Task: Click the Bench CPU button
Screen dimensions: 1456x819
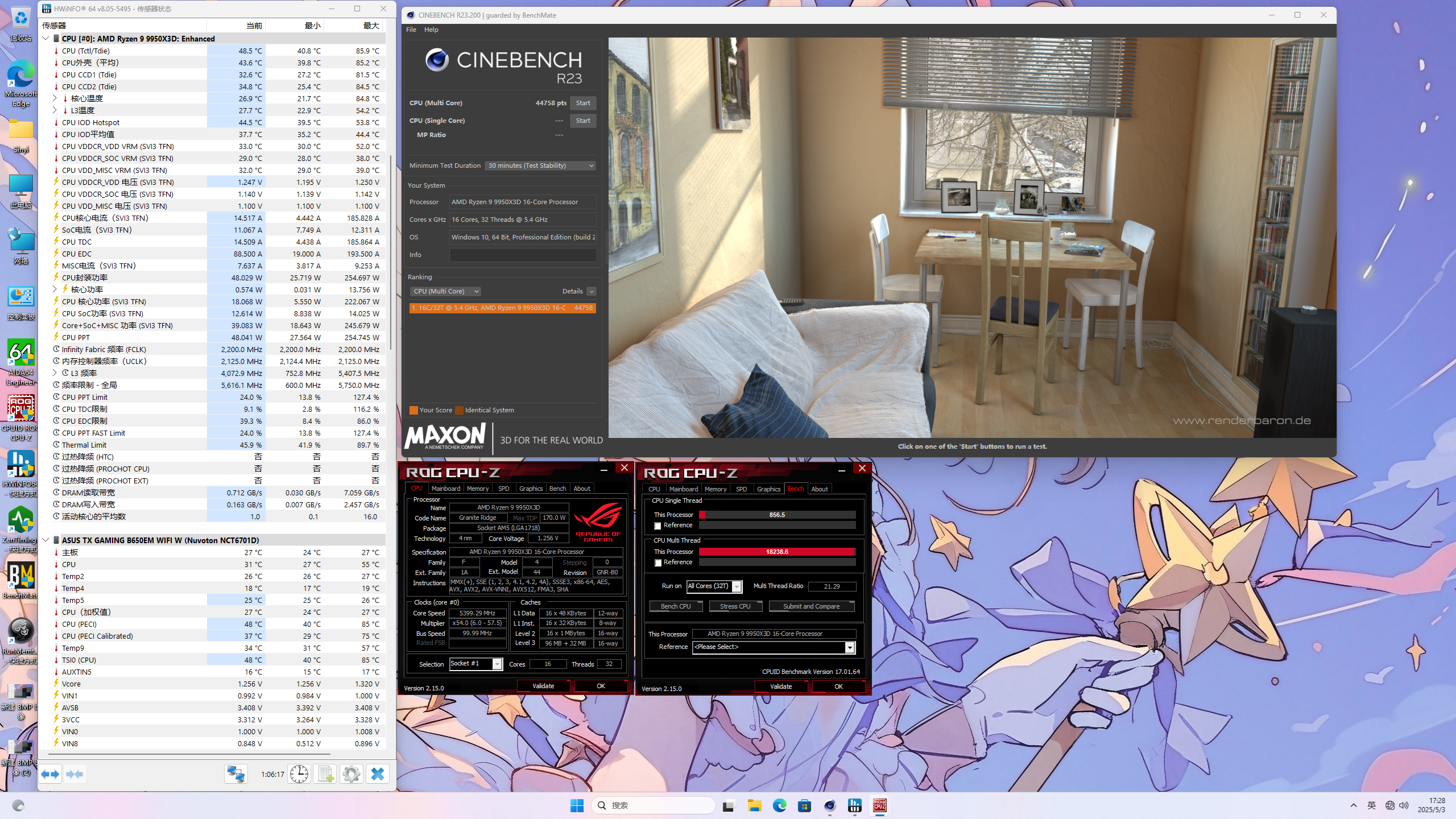Action: 676,606
